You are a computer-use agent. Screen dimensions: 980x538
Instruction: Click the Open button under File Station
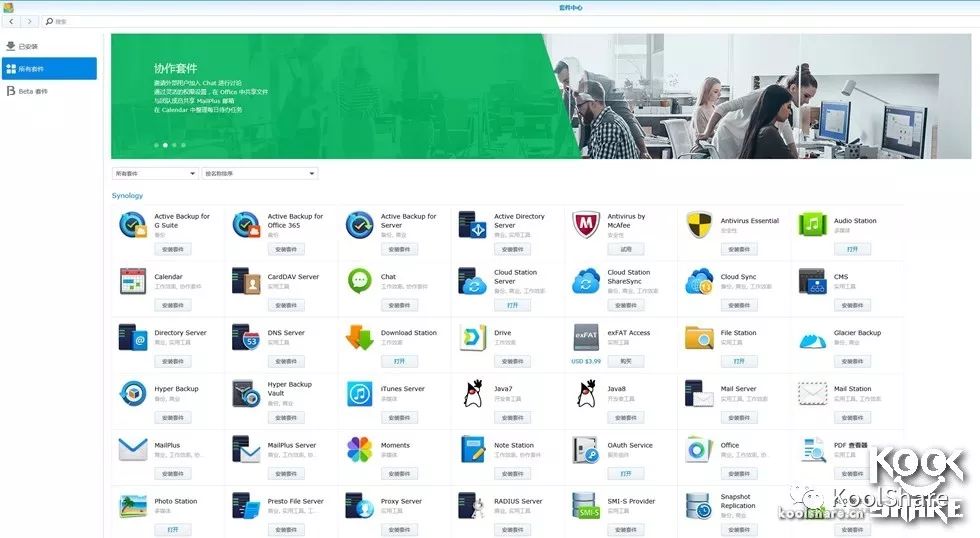(x=739, y=361)
